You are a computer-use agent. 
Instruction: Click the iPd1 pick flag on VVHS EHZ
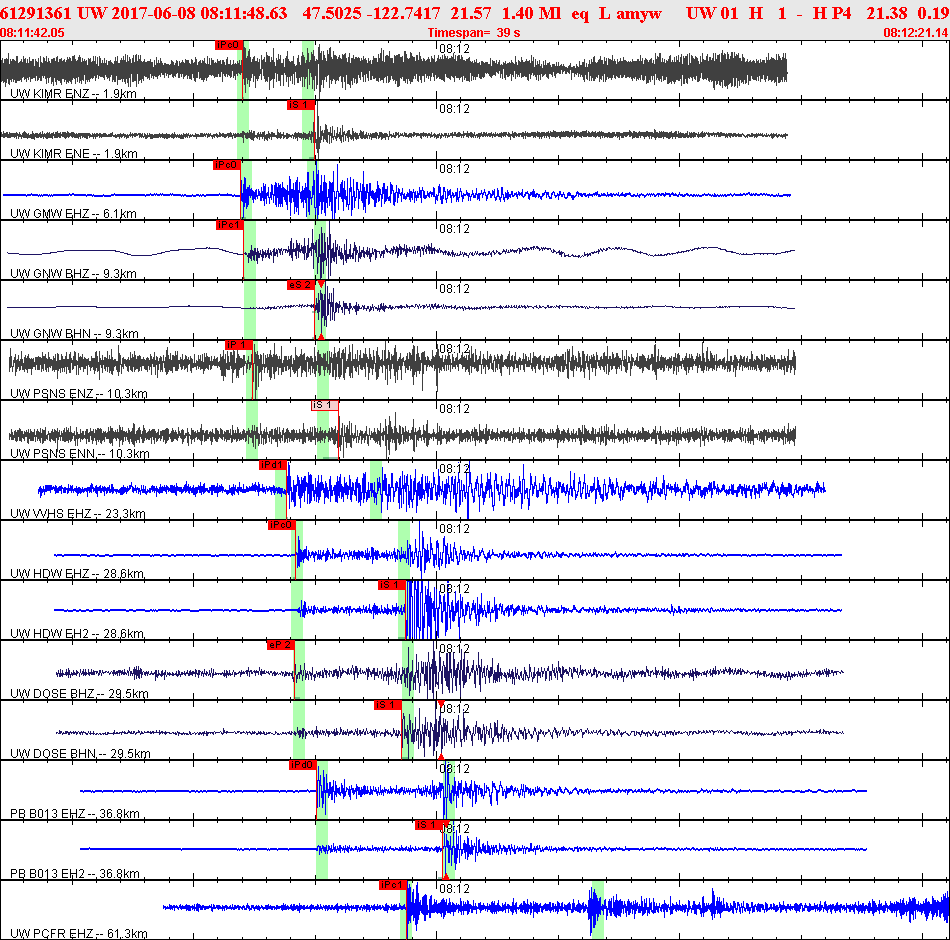coord(273,465)
